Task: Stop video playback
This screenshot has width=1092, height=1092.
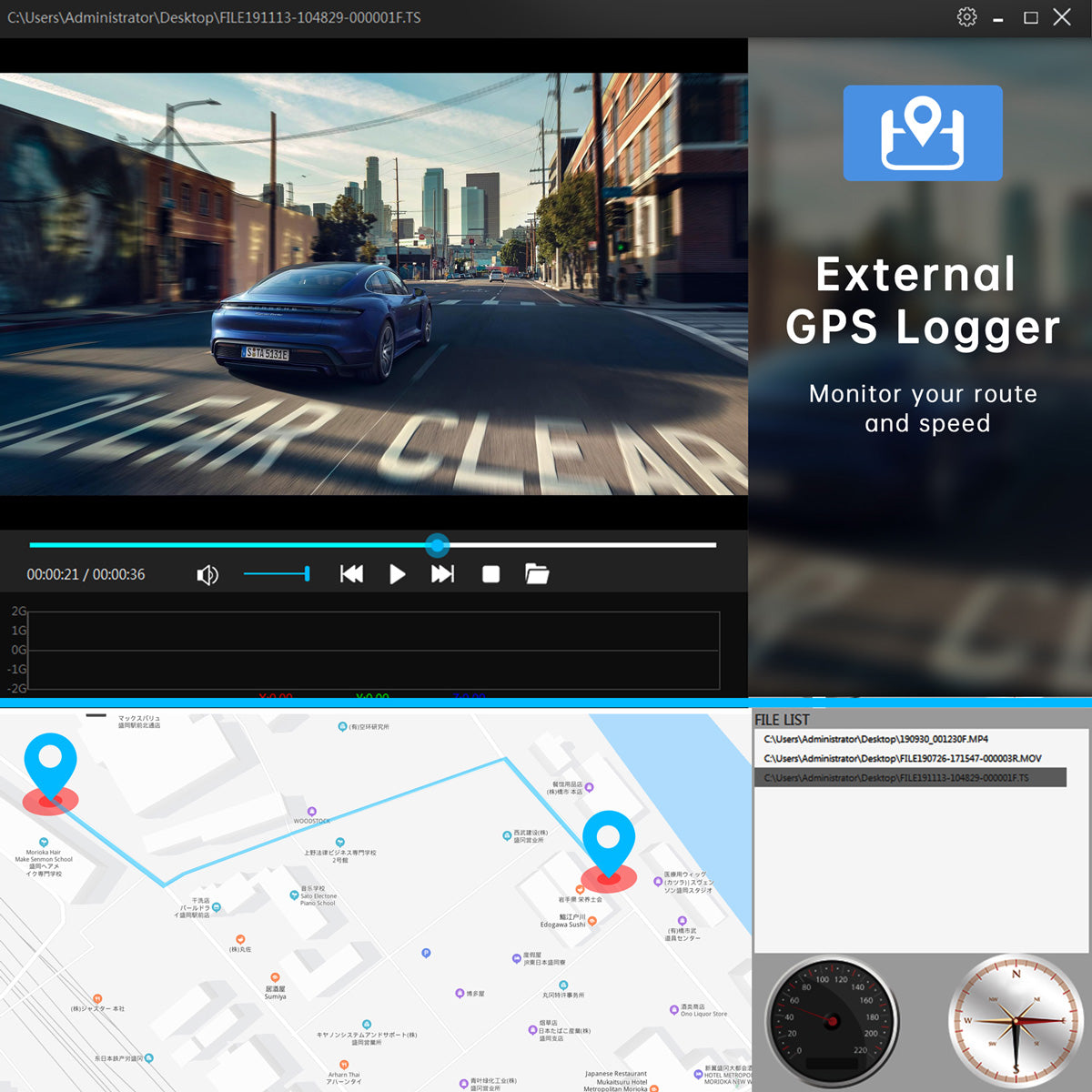Action: point(490,574)
